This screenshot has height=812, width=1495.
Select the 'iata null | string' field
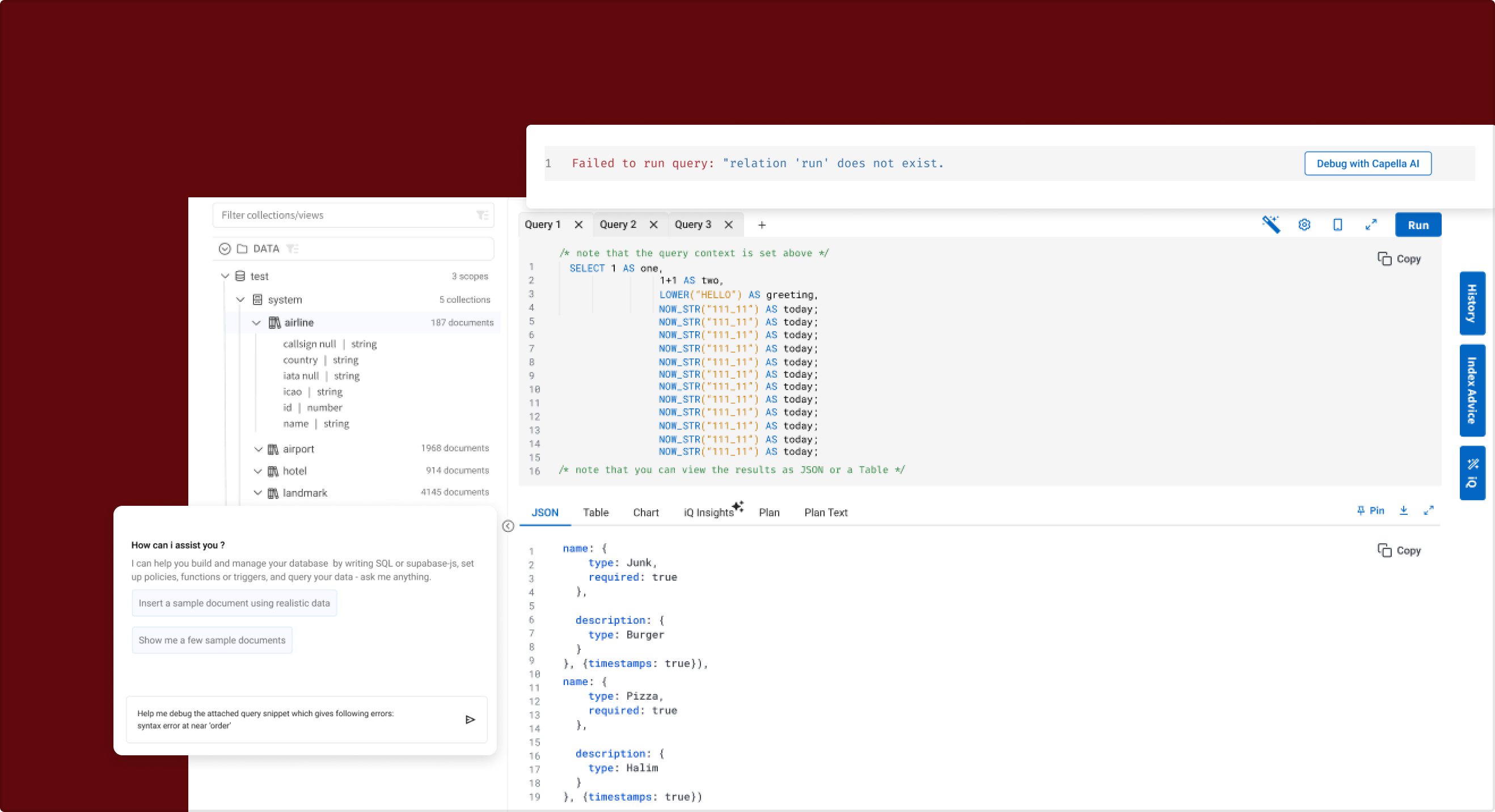point(321,376)
